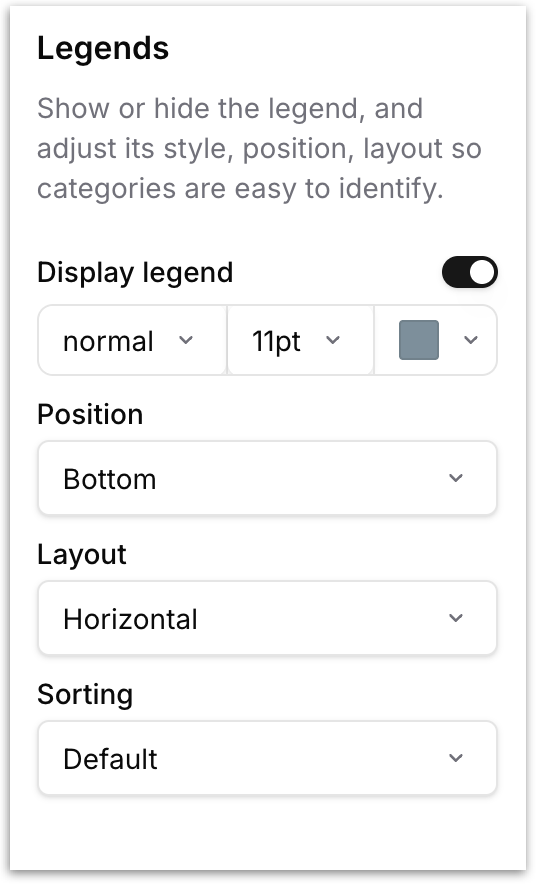
Task: Click the chevron in the Bottom field
Action: coord(456,478)
